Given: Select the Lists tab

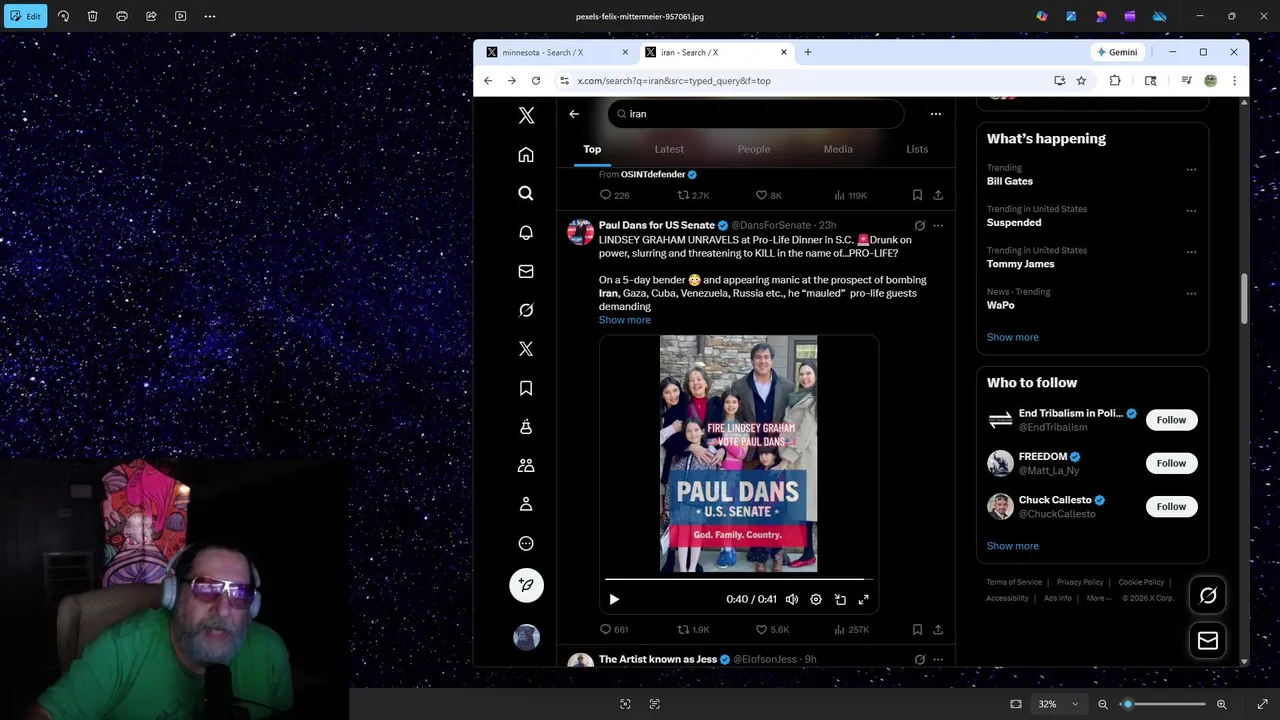Looking at the screenshot, I should [x=917, y=149].
